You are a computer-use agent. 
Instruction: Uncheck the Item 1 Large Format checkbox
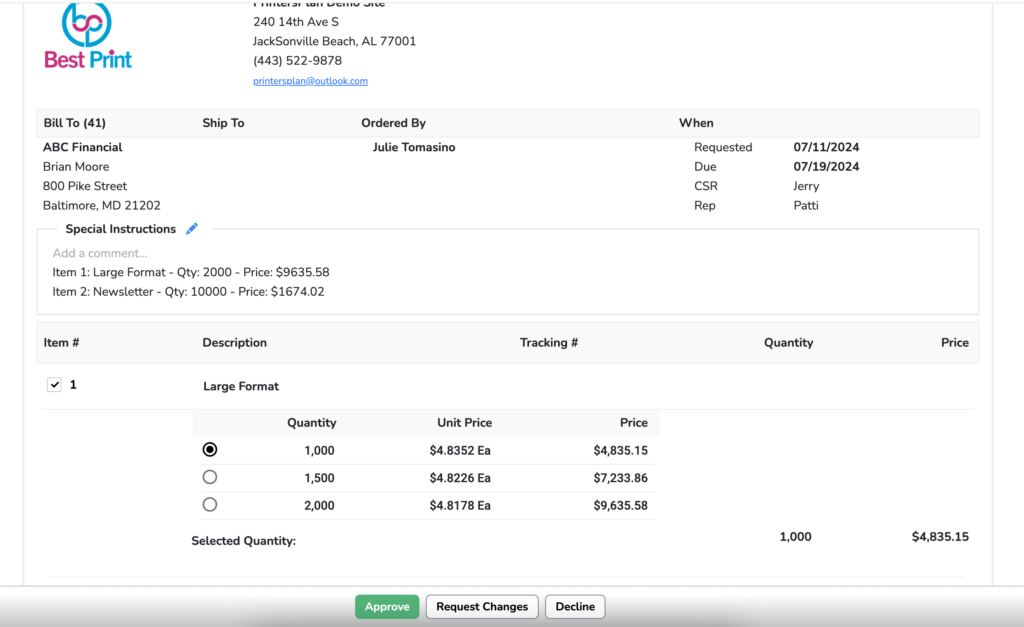54,384
